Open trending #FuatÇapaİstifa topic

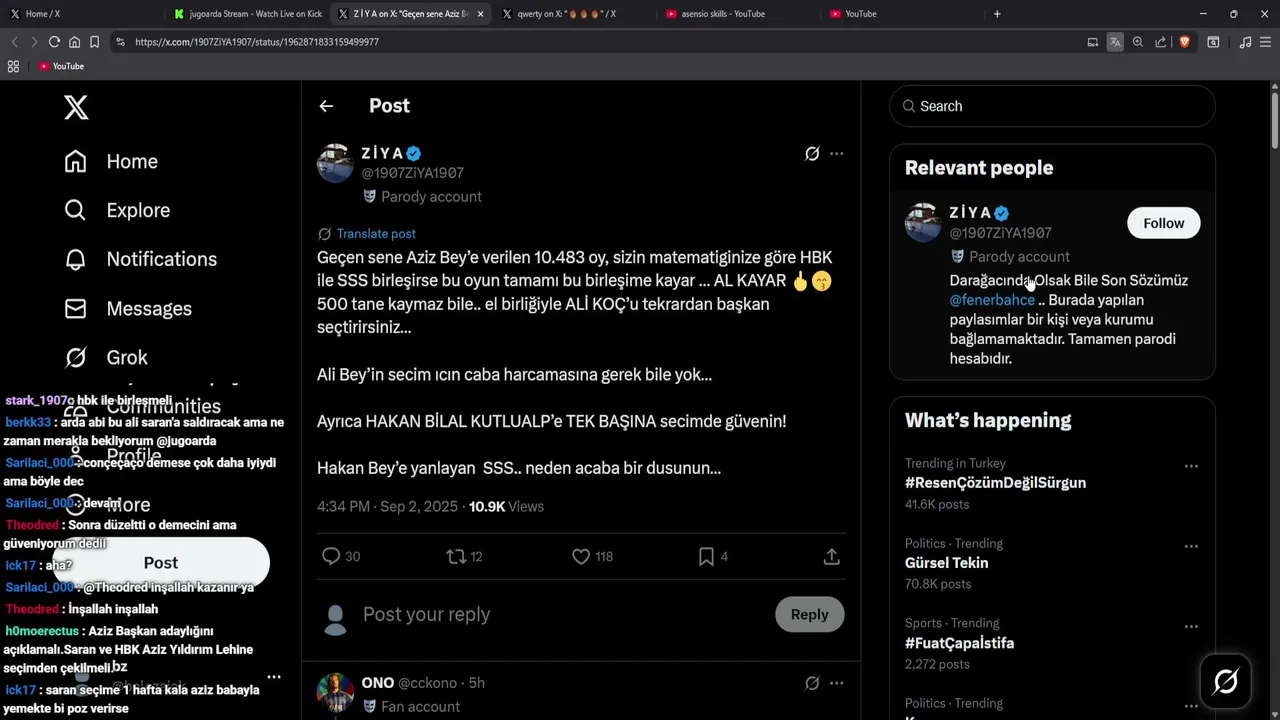pyautogui.click(x=959, y=643)
